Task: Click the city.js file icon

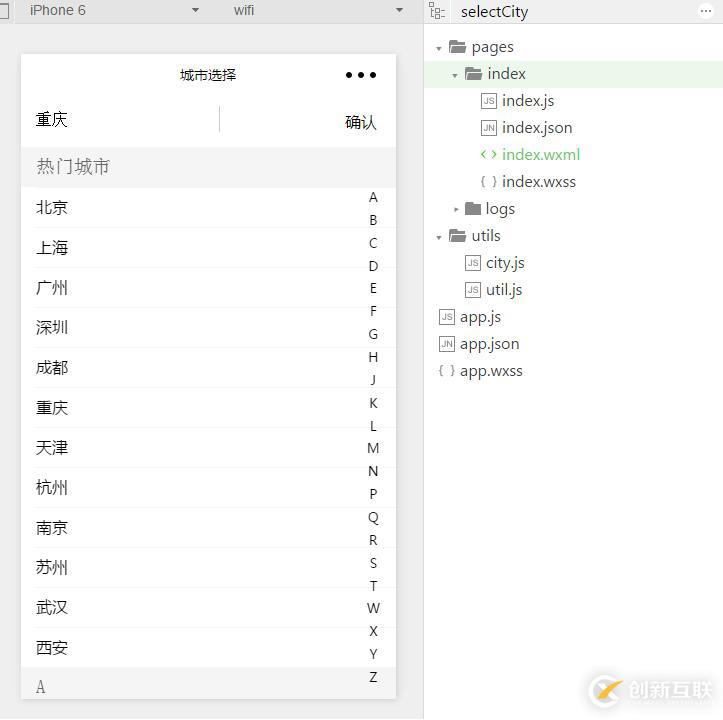Action: pos(473,263)
